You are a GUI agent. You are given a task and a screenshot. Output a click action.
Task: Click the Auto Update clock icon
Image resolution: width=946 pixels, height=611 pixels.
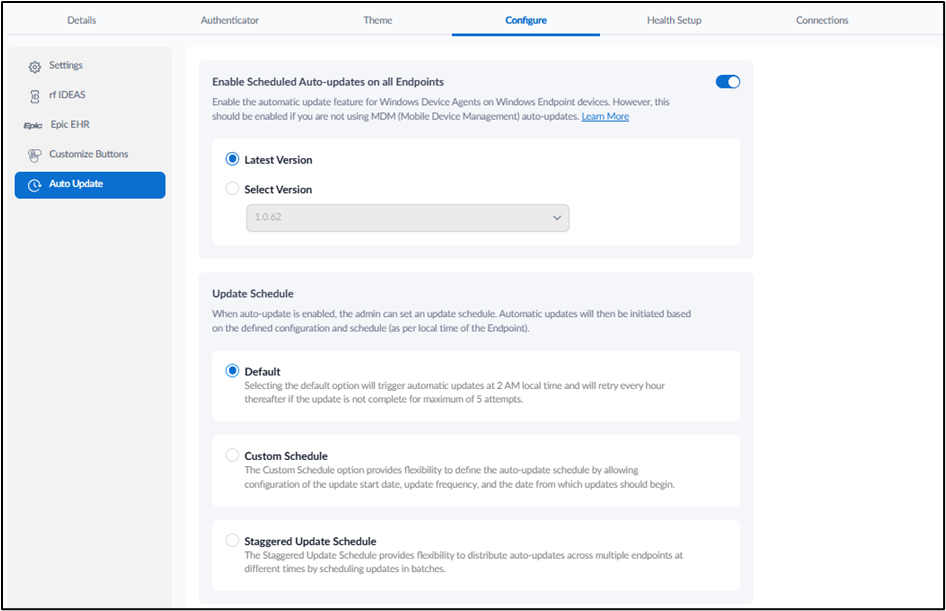34,185
